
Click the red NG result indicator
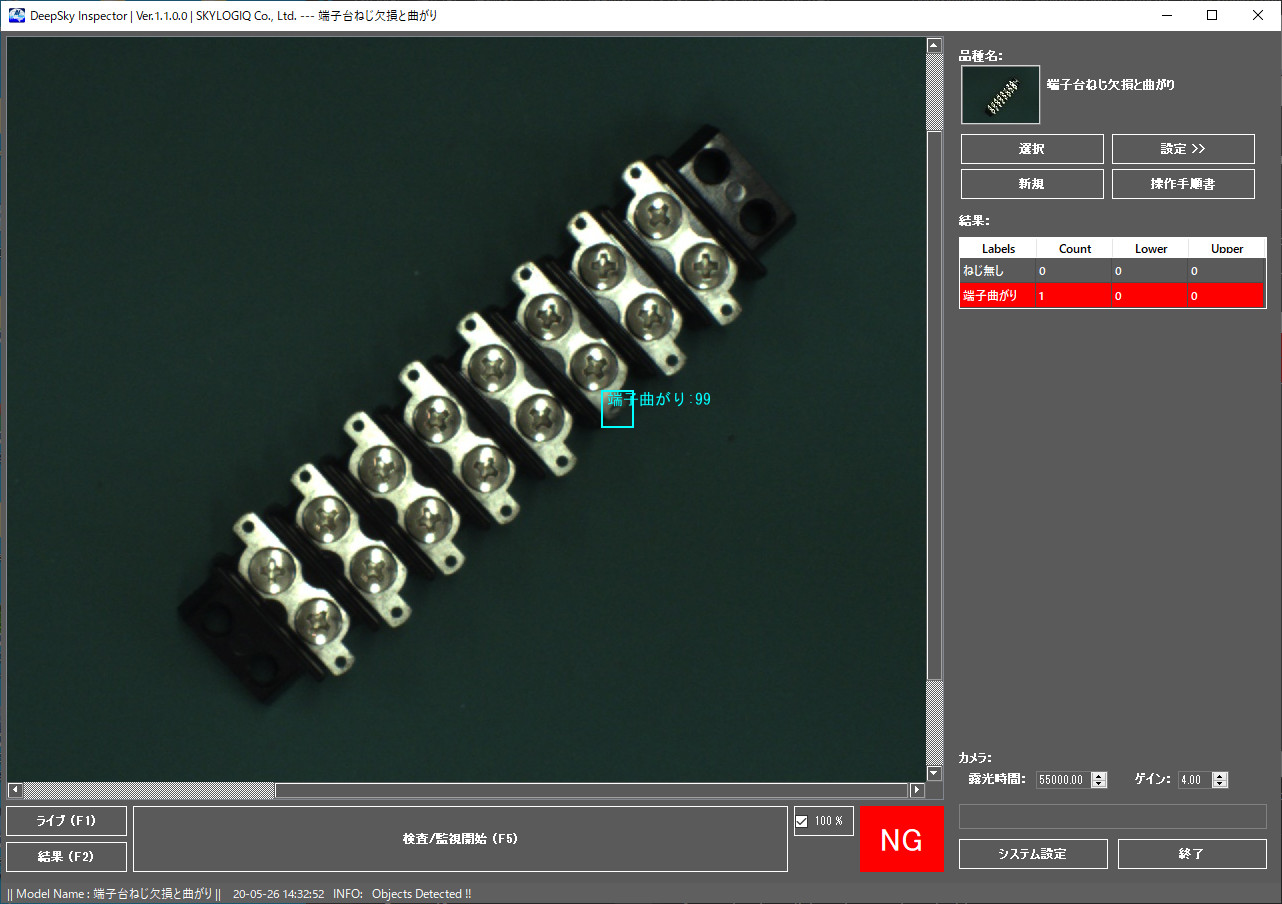tap(901, 839)
